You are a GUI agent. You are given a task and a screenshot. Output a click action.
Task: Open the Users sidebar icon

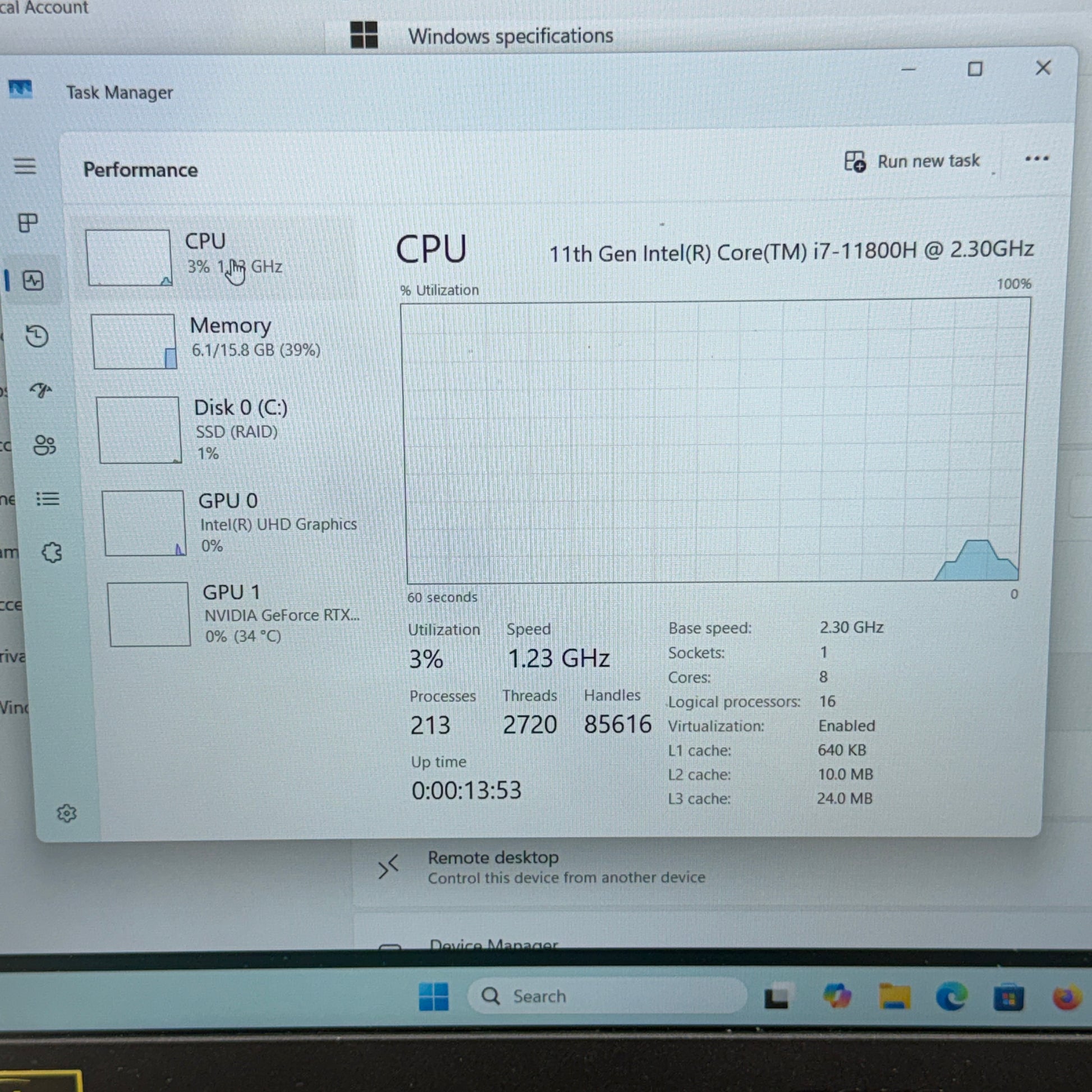pos(44,446)
